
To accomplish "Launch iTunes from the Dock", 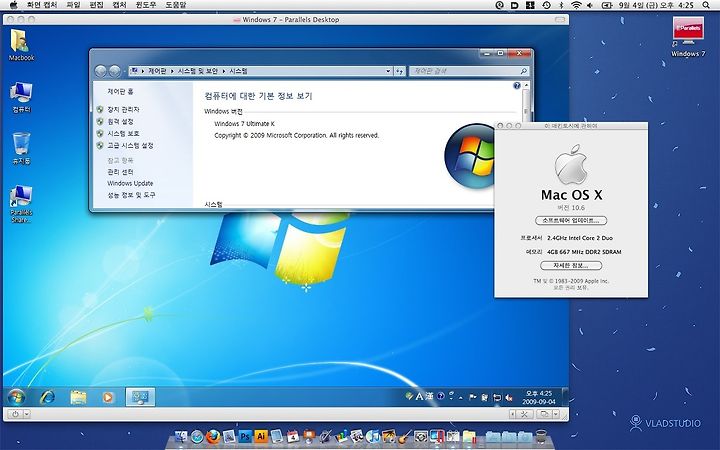I will (373, 437).
